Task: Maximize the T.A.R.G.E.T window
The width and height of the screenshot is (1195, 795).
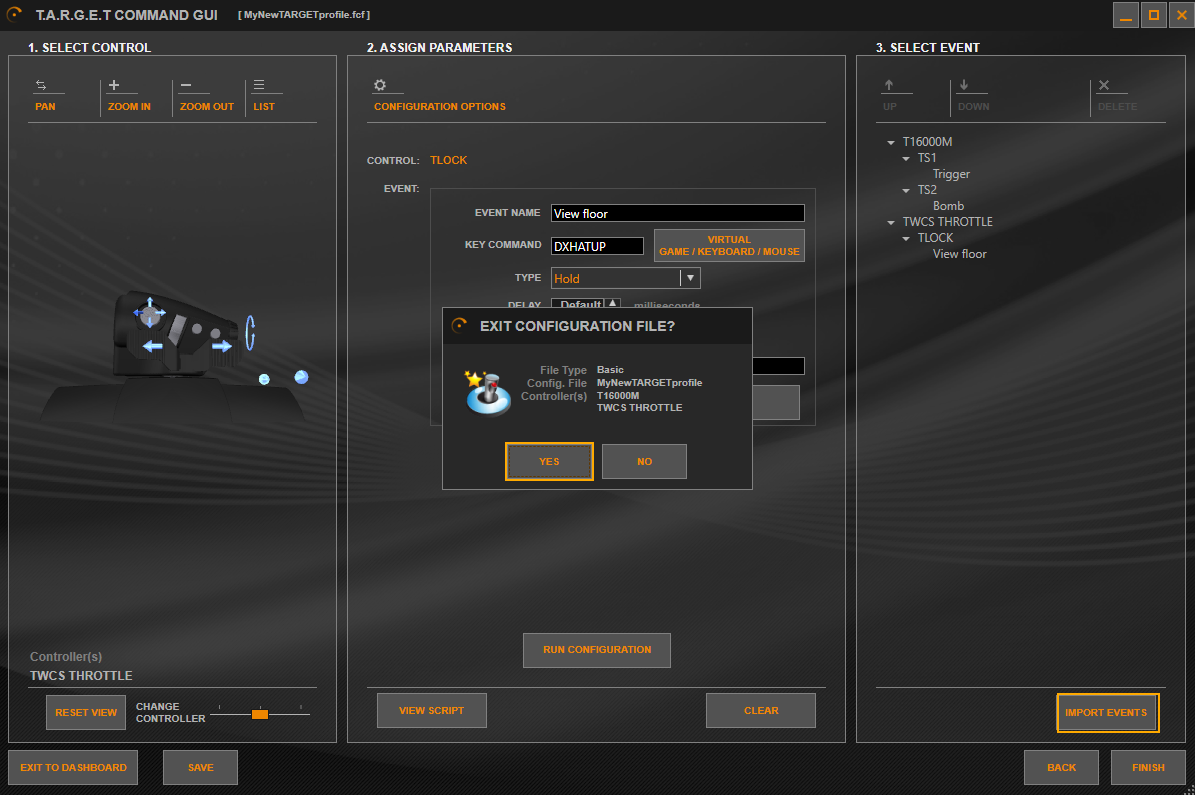Action: tap(1154, 14)
